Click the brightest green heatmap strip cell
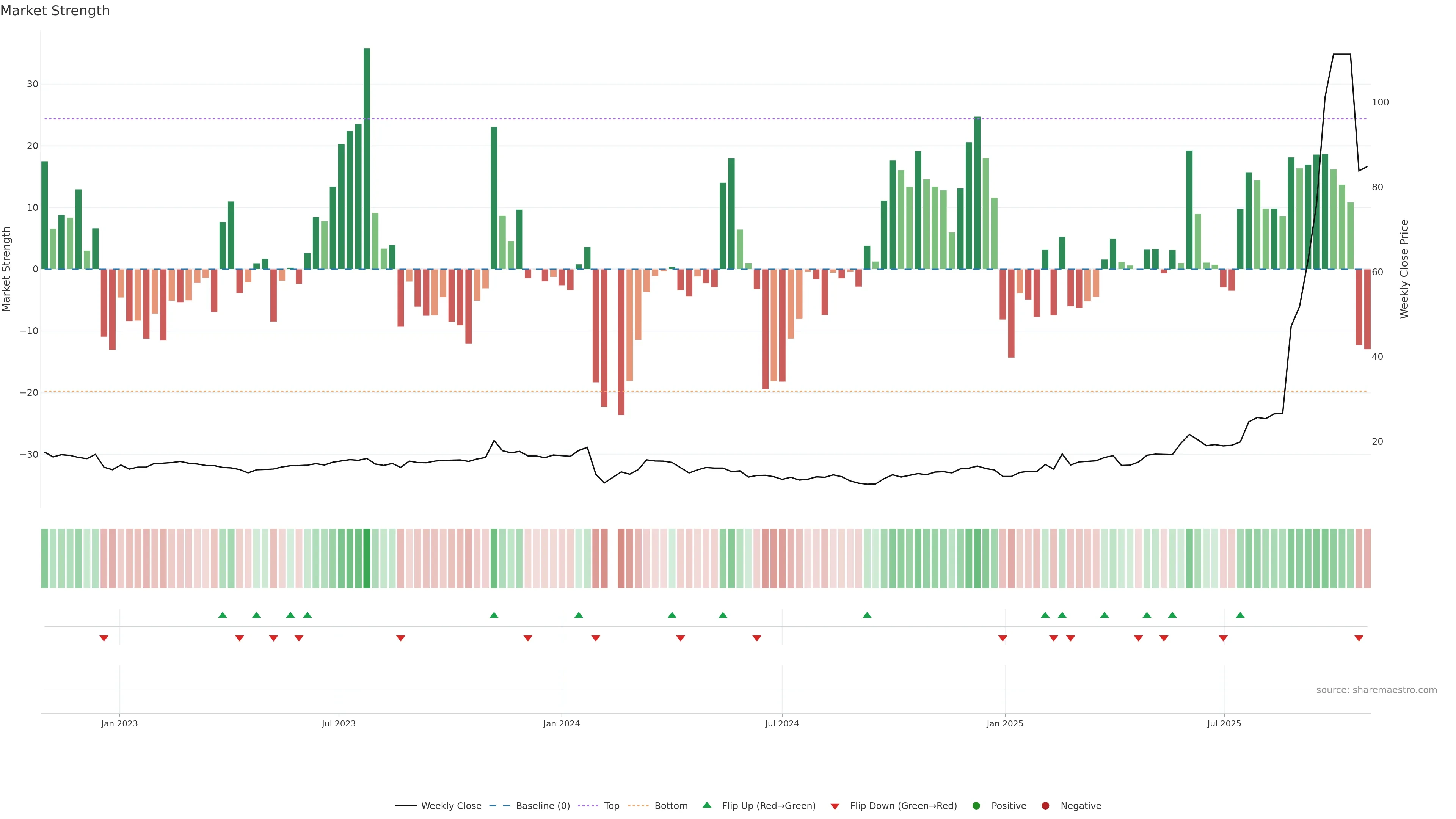 [x=367, y=558]
